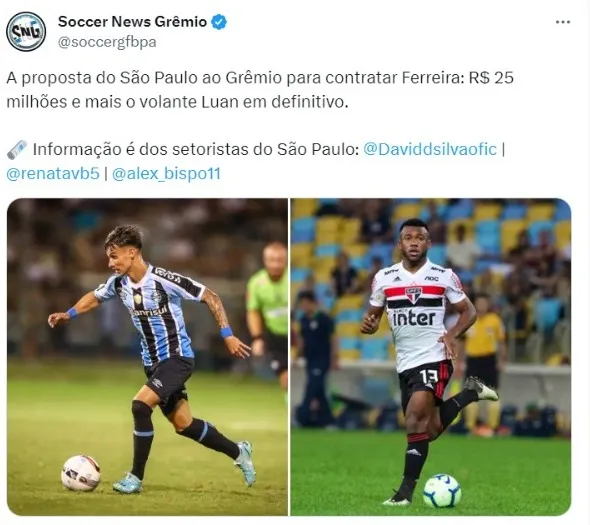This screenshot has height=525, width=590.
Task: Open the photo of the white-jersey player
Action: (431, 357)
